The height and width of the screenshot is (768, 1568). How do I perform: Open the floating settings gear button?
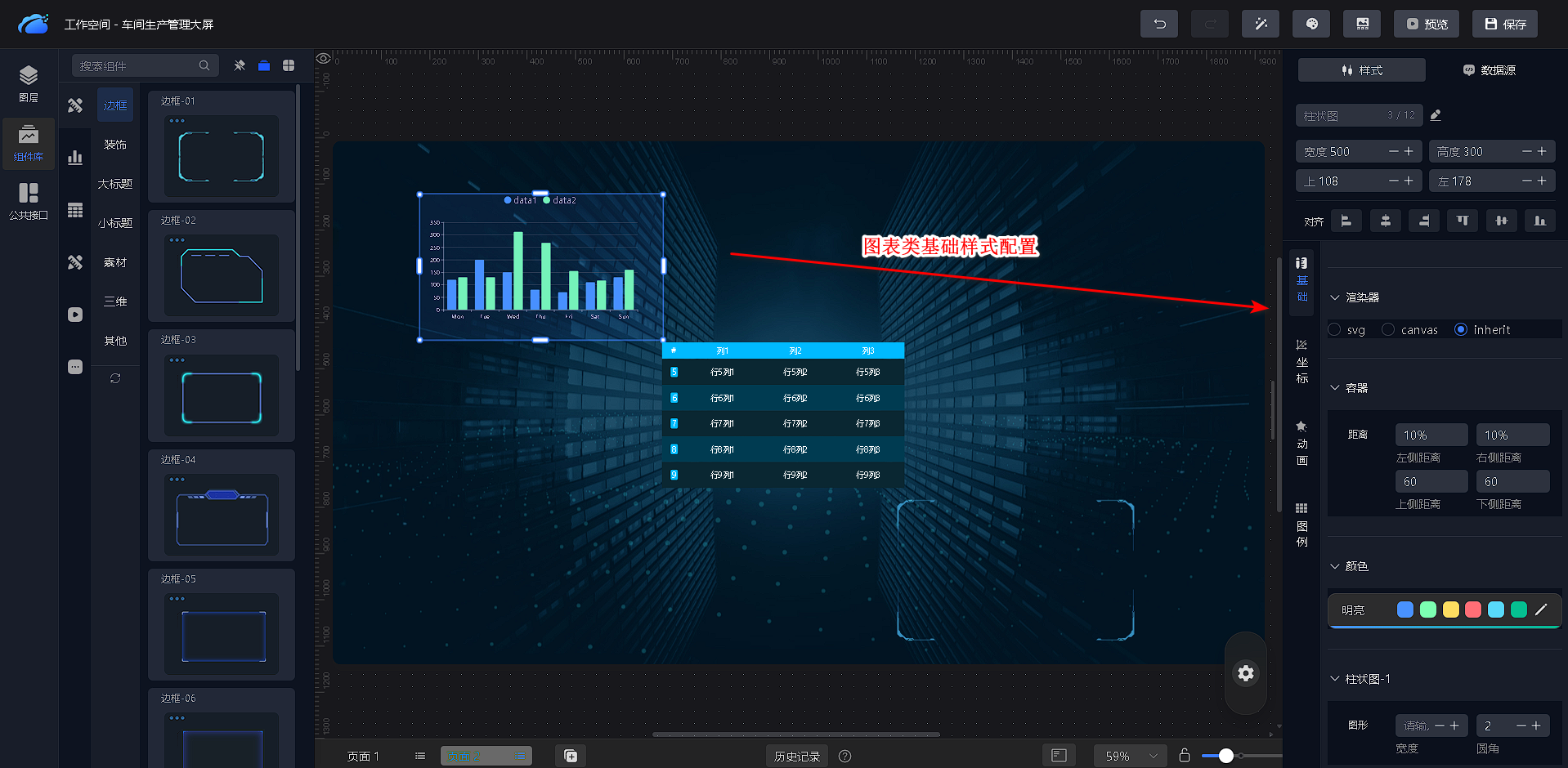point(1245,673)
